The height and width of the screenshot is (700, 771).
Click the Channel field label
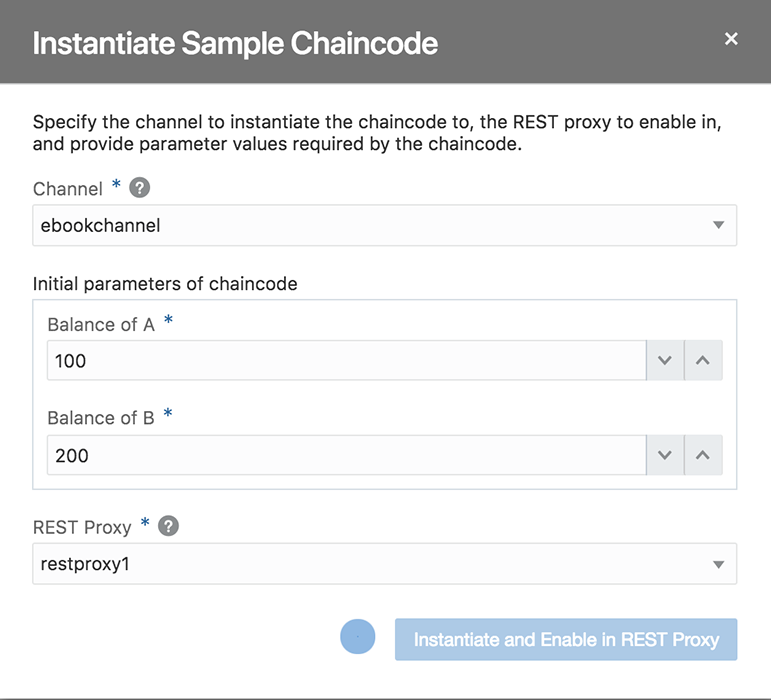click(68, 189)
